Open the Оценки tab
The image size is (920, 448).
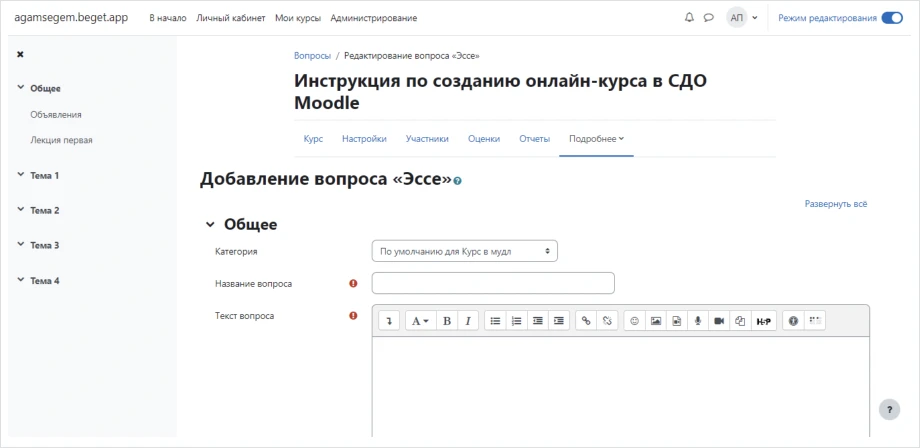[484, 139]
